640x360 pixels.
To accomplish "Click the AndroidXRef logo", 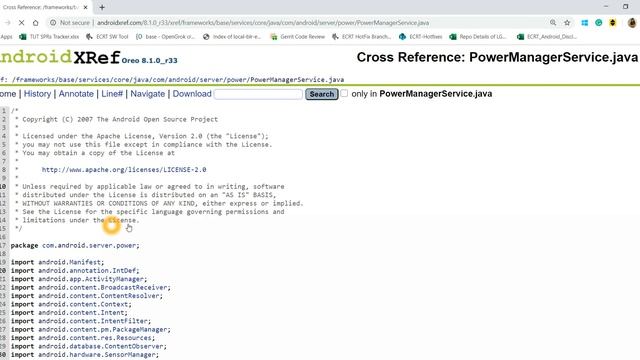I will tap(60, 57).
